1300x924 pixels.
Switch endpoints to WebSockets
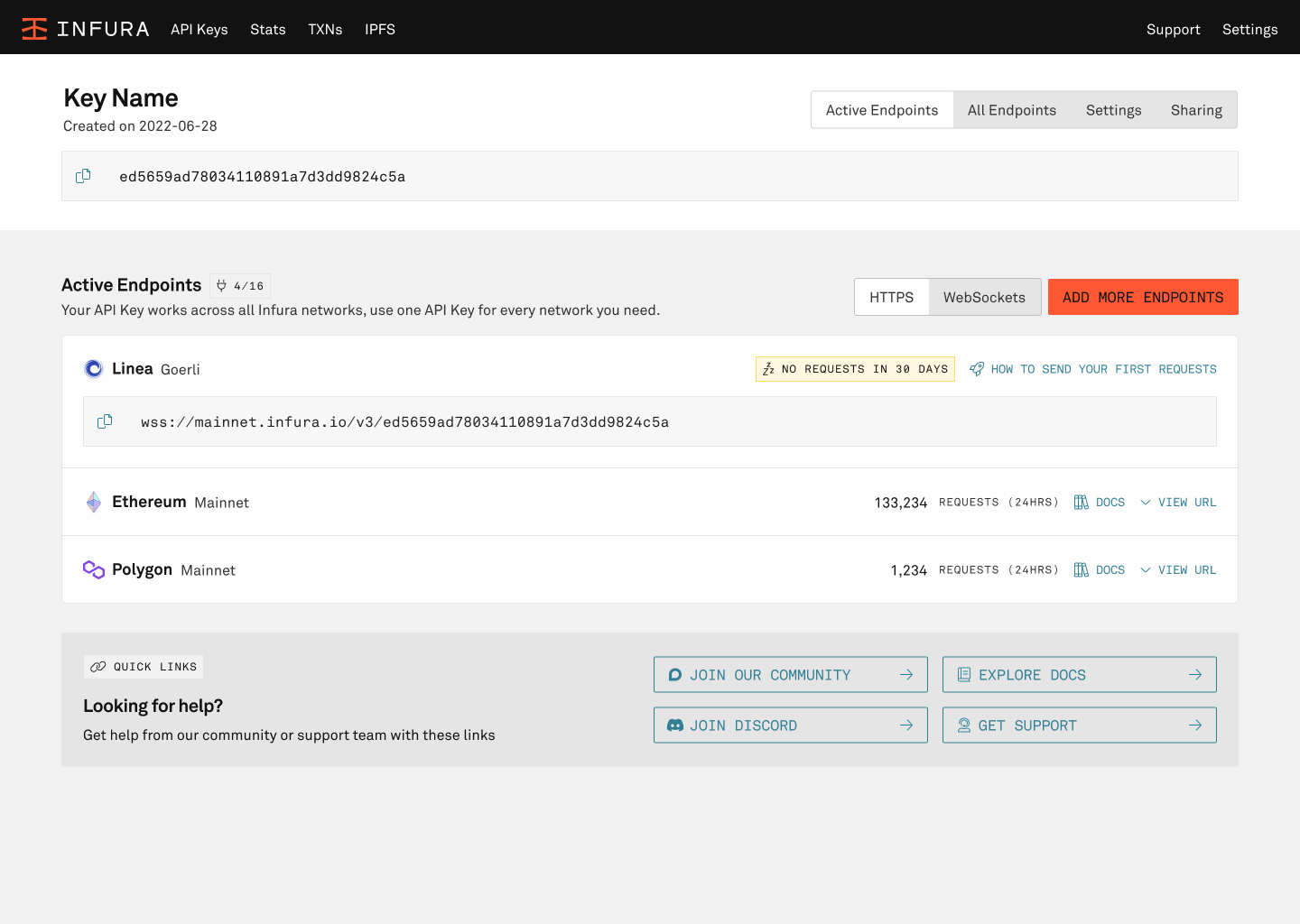(984, 297)
